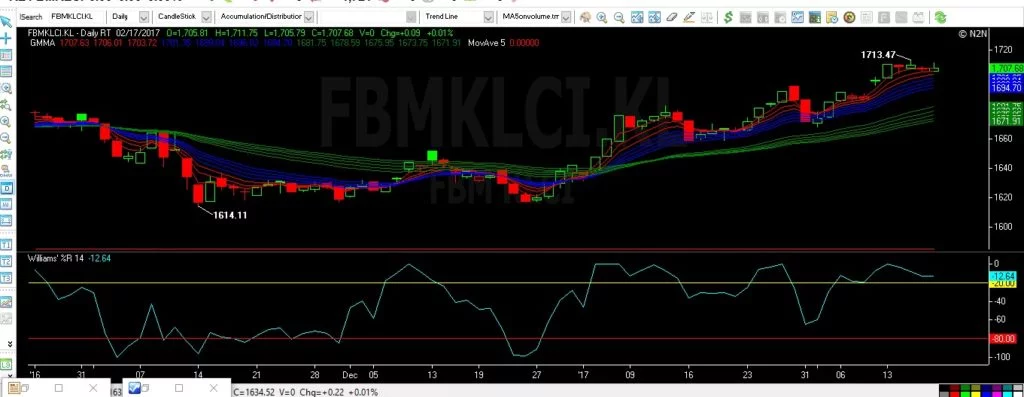Click the 1614.11 low price label
Image resolution: width=1024 pixels, height=397 pixels.
click(231, 215)
